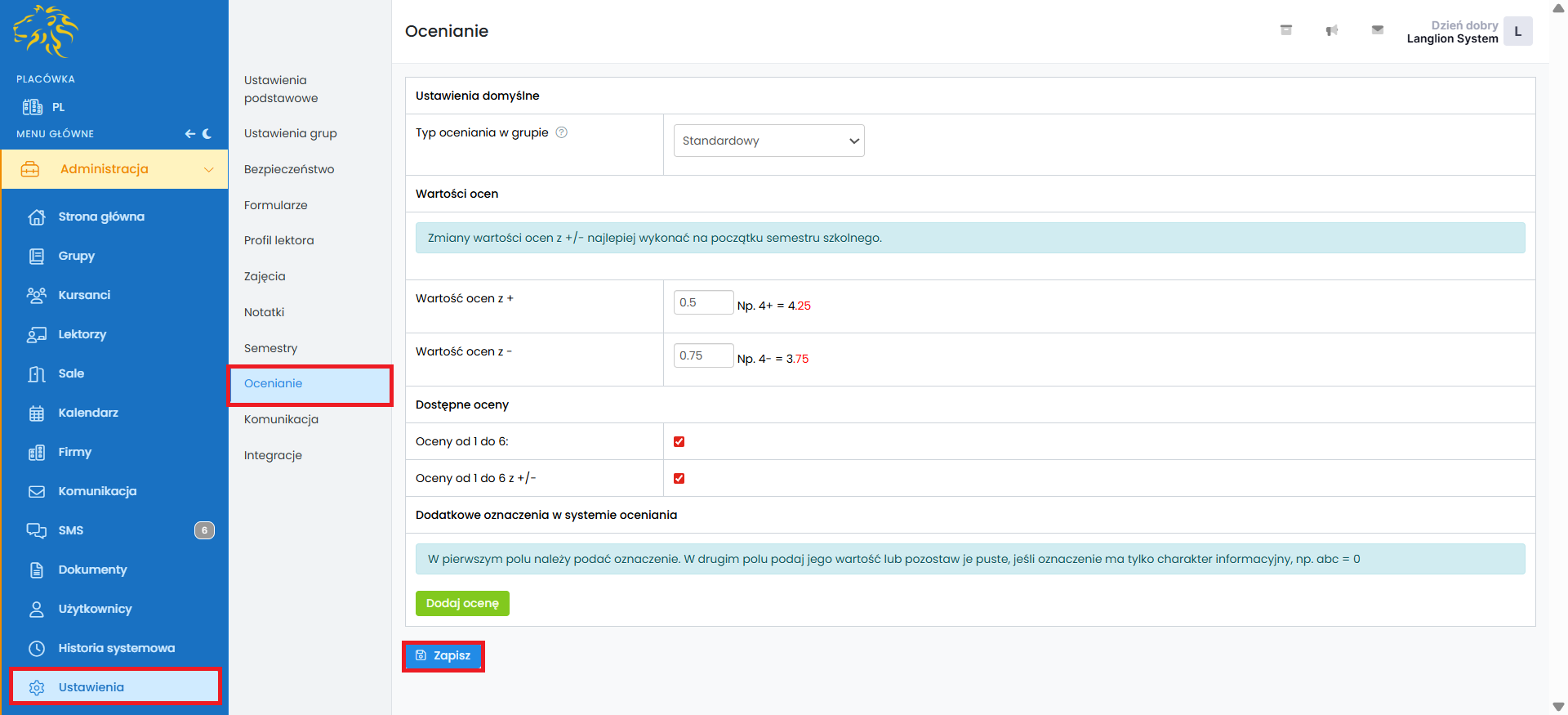The width and height of the screenshot is (1568, 715).
Task: Open the L user avatar
Action: pyautogui.click(x=1517, y=32)
